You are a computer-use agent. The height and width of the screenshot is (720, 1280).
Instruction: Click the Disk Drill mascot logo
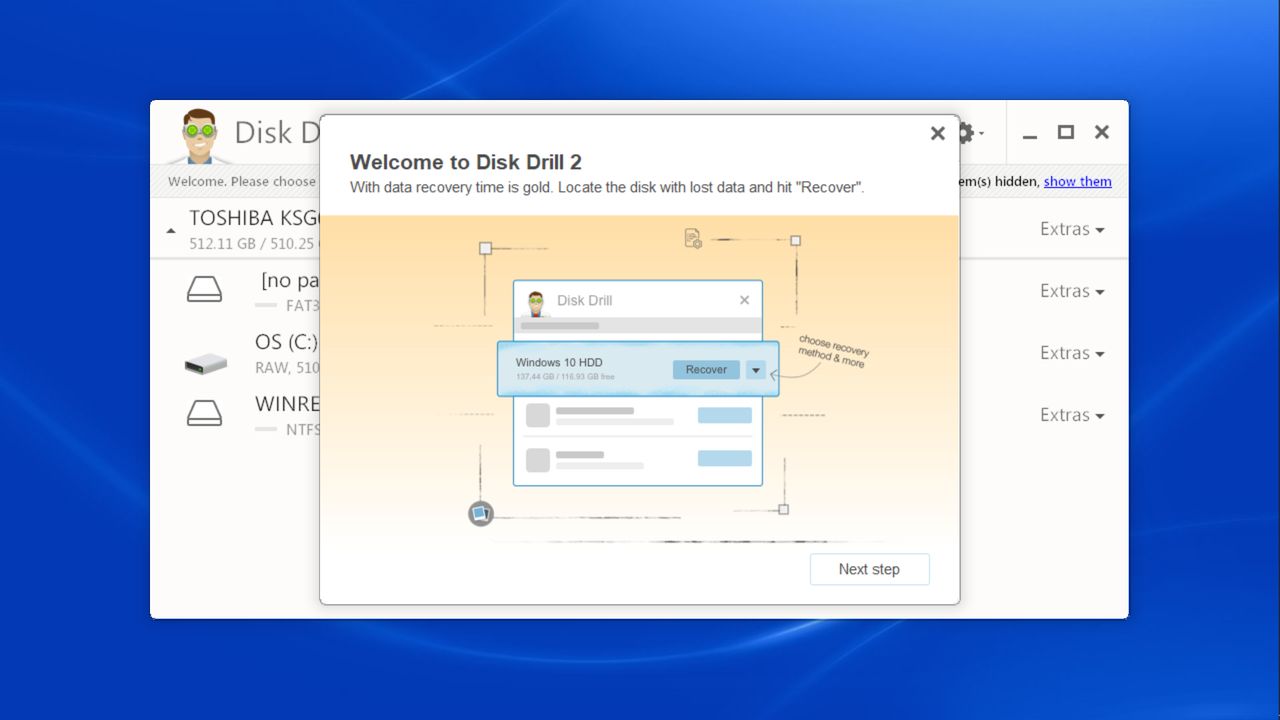click(x=199, y=135)
